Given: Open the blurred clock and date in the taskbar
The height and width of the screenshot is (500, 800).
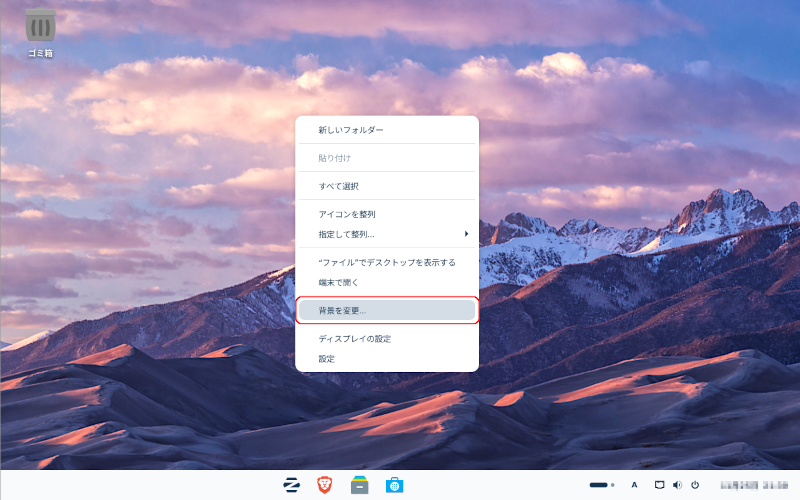Looking at the screenshot, I should (754, 485).
